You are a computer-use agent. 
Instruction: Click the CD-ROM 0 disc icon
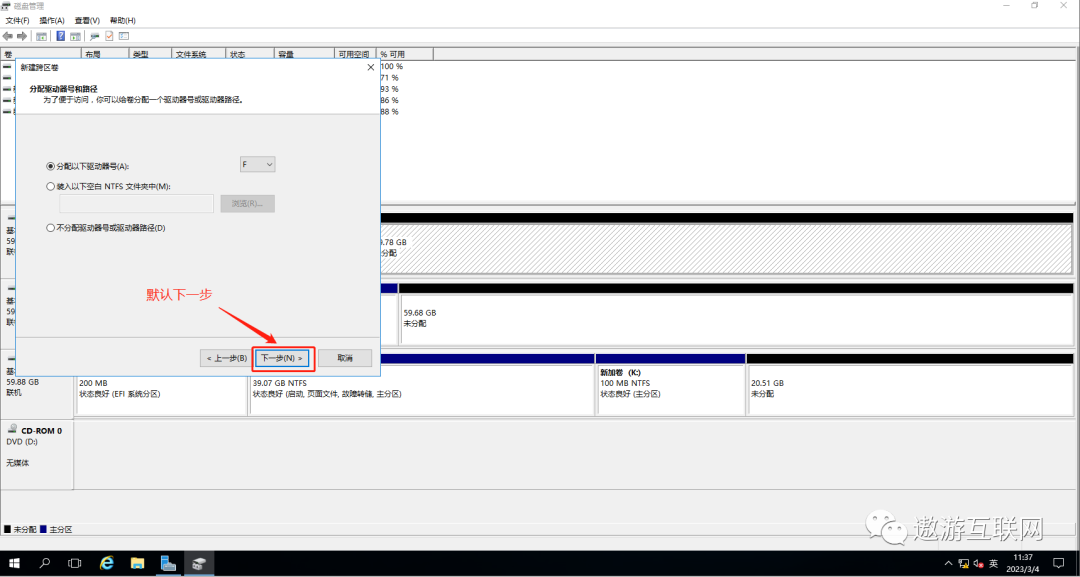click(x=12, y=428)
